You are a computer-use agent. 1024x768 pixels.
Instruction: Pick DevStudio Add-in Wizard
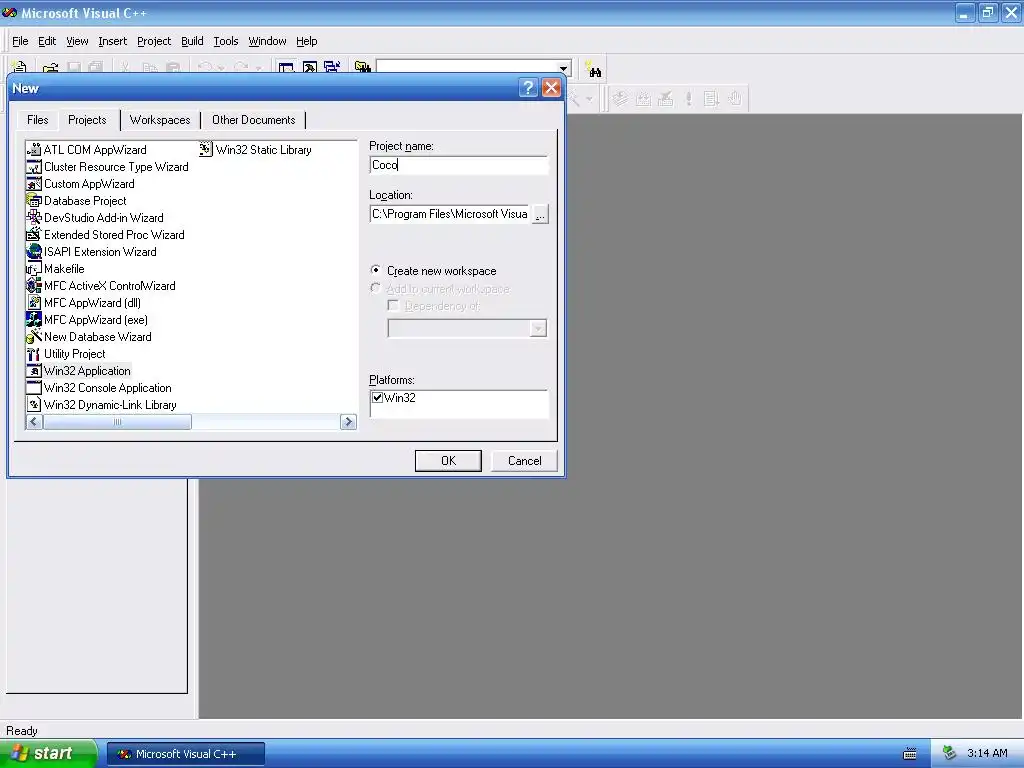[x=95, y=217]
